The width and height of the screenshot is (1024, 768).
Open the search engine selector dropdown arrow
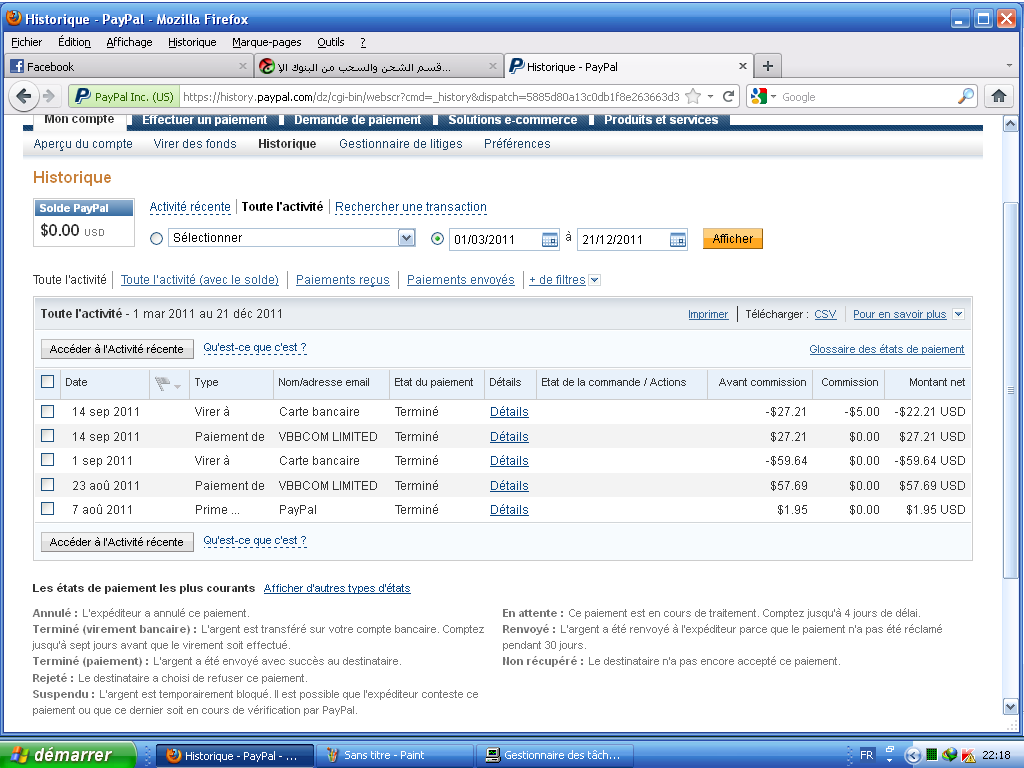[x=774, y=97]
